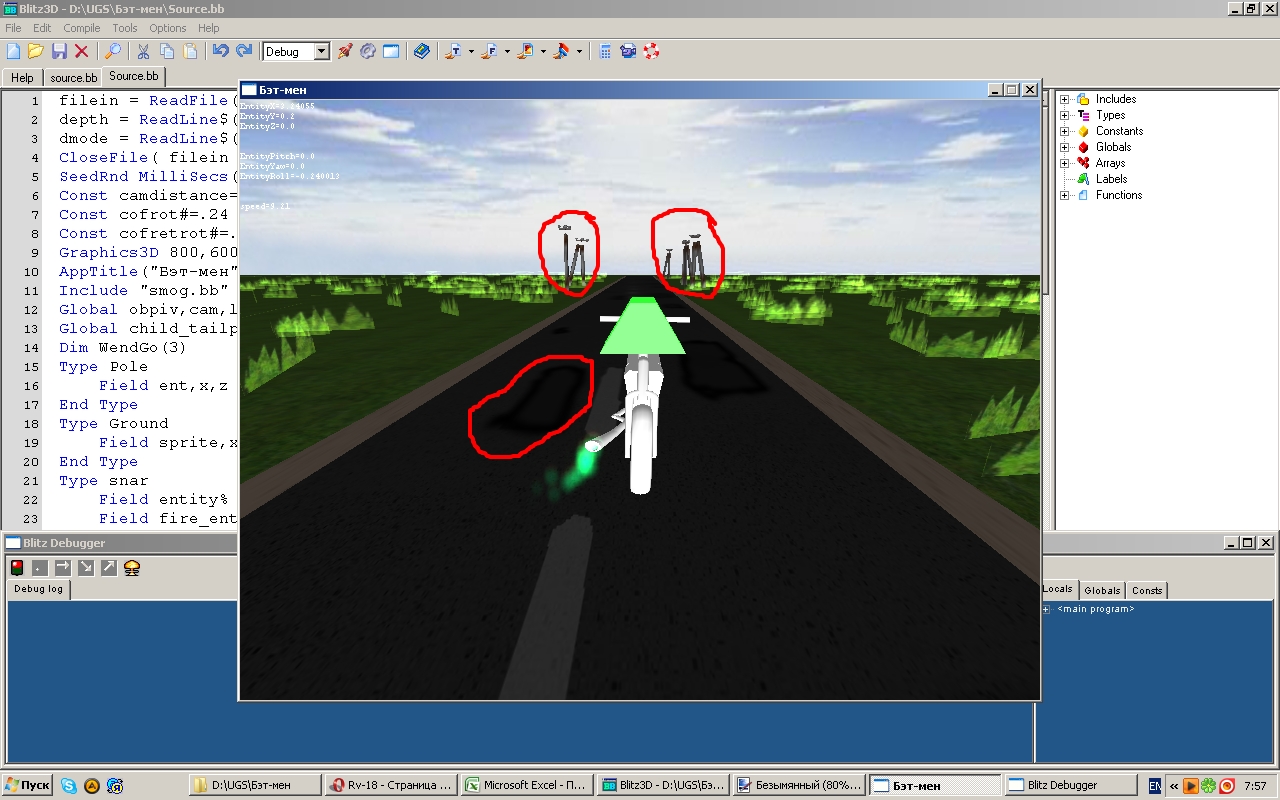Viewport: 1280px width, 800px height.
Task: Toggle the stoplight Stop button in debugger
Action: point(17,568)
